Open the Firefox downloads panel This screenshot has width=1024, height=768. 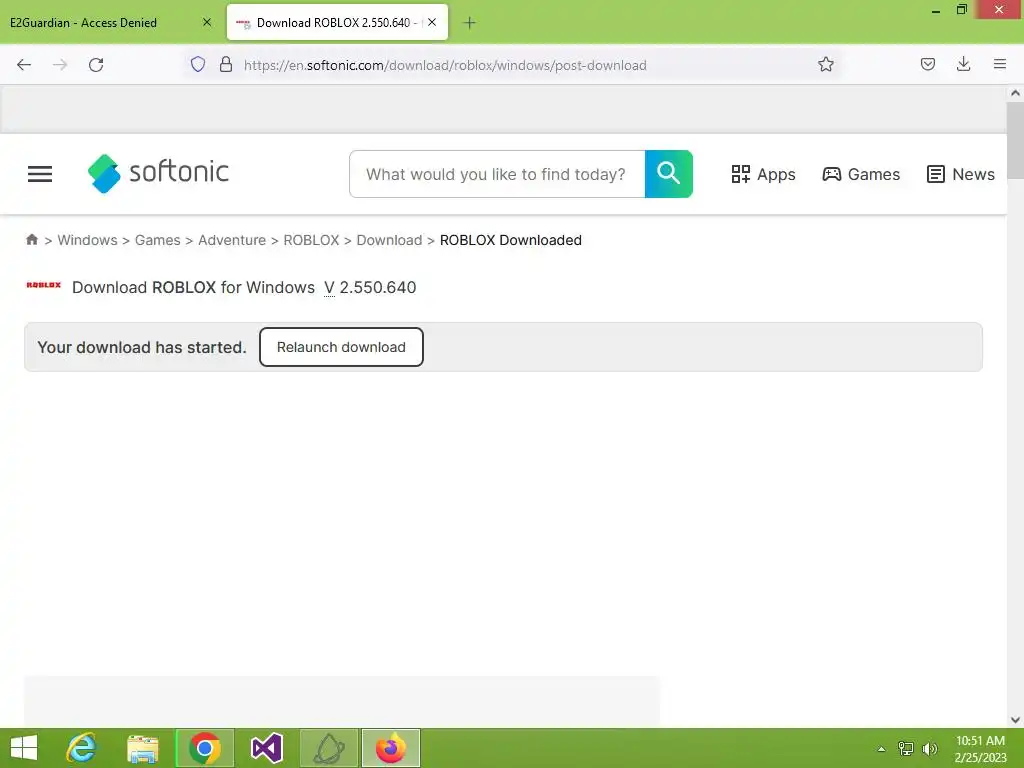click(x=963, y=64)
